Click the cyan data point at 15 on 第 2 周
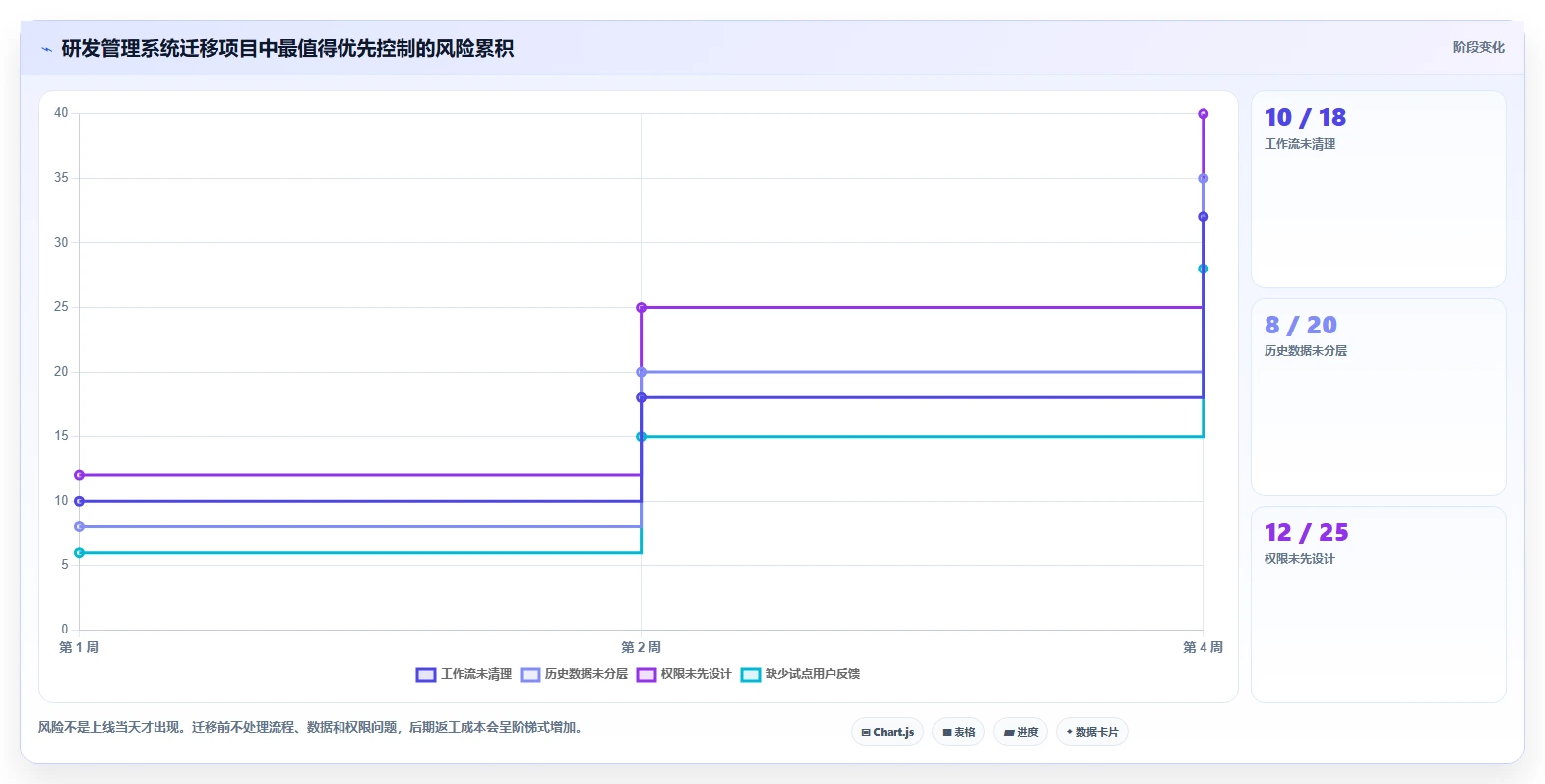 coord(641,437)
